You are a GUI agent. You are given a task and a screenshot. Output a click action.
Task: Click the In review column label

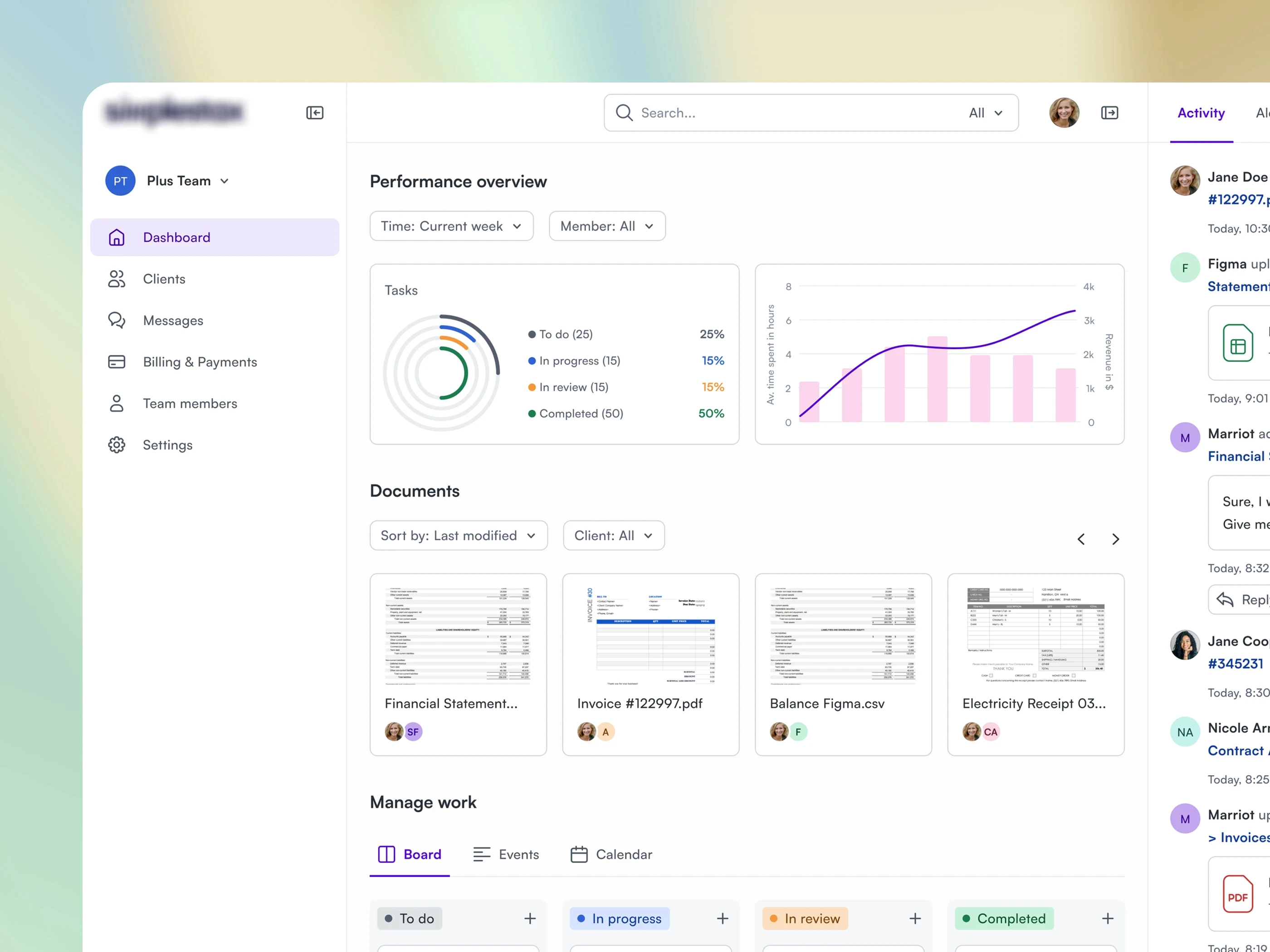pyautogui.click(x=805, y=919)
